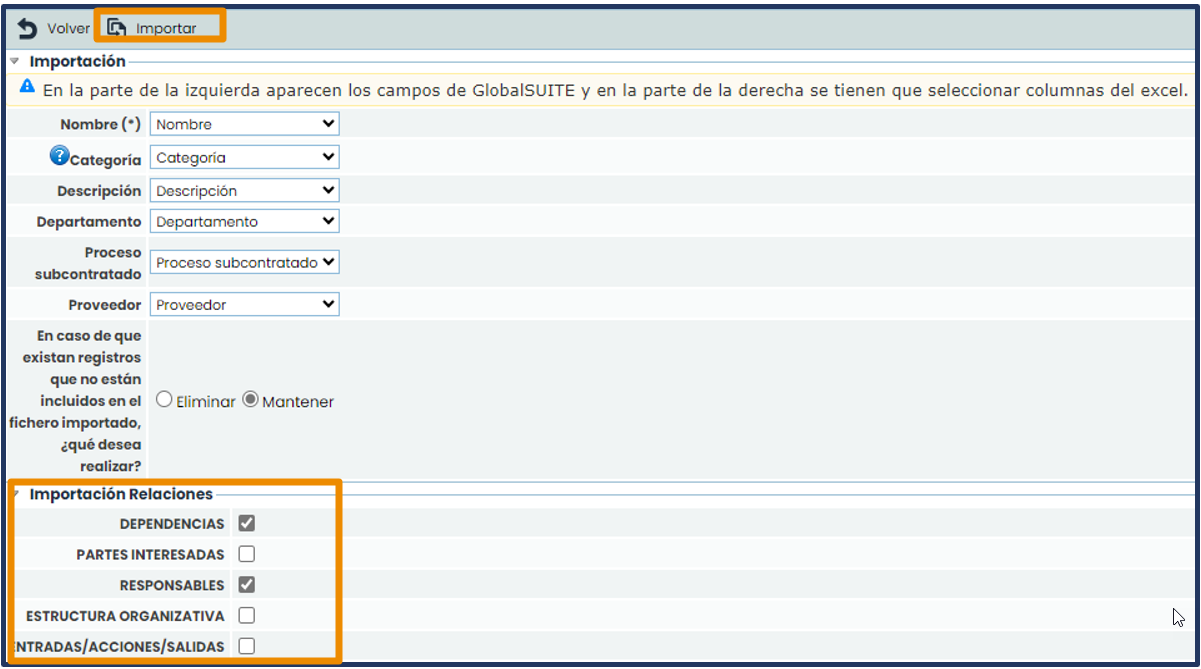Viewport: 1201px width, 669px height.
Task: Collapse the Importación section triangle
Action: (15, 62)
